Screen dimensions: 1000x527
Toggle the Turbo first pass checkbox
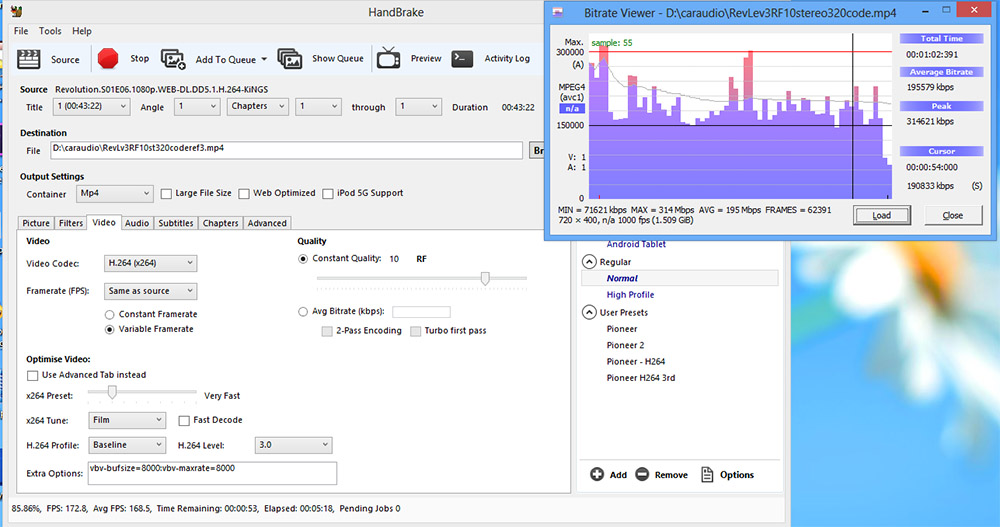click(416, 331)
